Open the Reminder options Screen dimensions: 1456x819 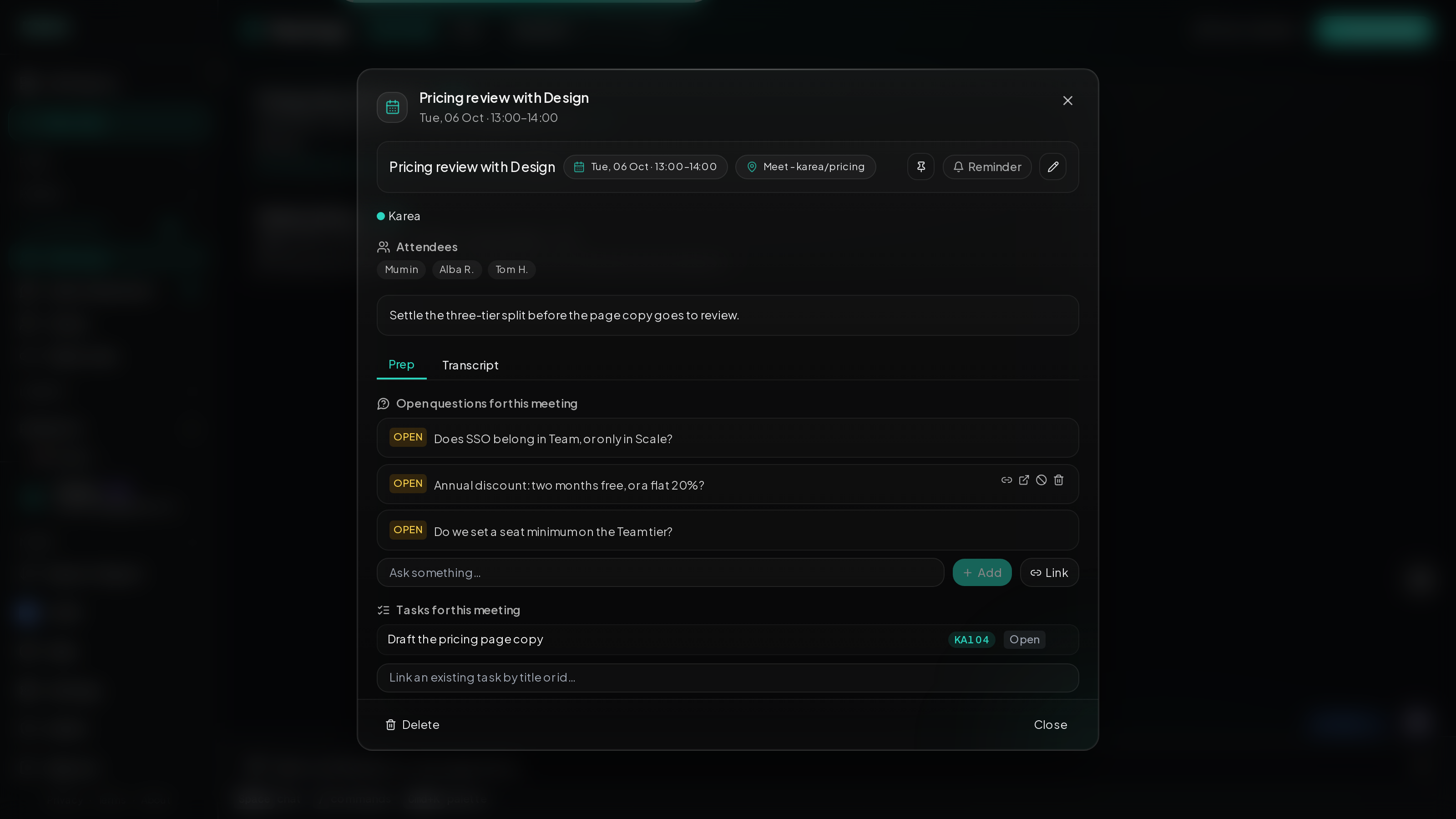click(987, 167)
